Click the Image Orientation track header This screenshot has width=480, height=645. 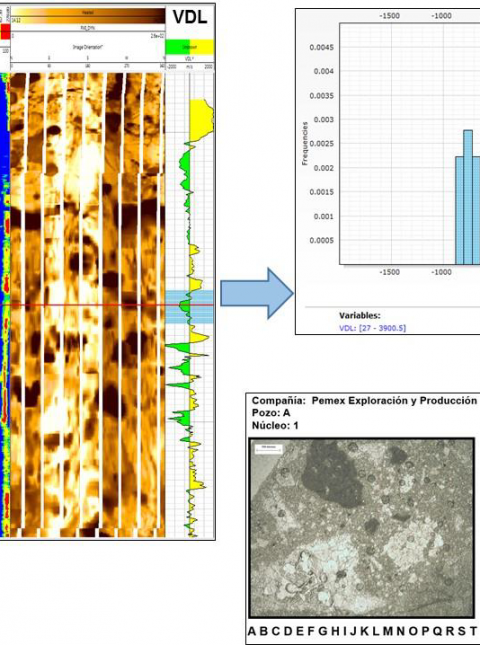tap(88, 47)
